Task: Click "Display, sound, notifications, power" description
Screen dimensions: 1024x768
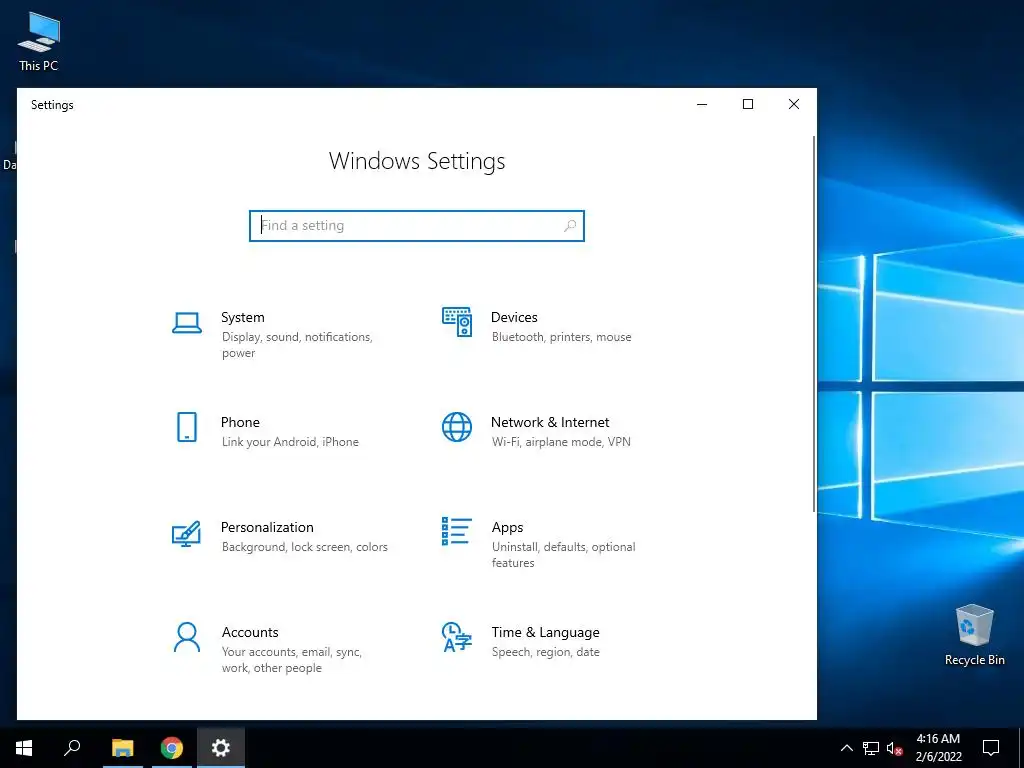Action: tap(297, 345)
